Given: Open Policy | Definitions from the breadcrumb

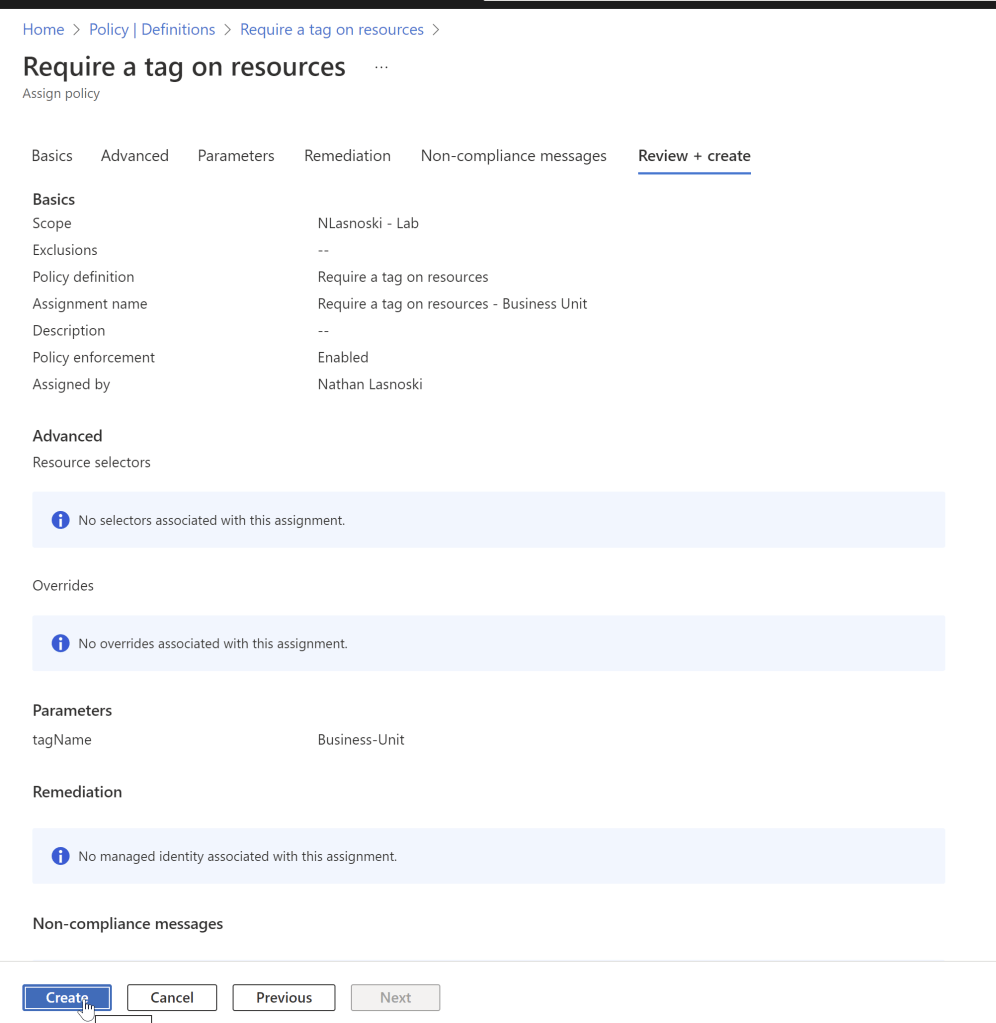Looking at the screenshot, I should pyautogui.click(x=152, y=29).
